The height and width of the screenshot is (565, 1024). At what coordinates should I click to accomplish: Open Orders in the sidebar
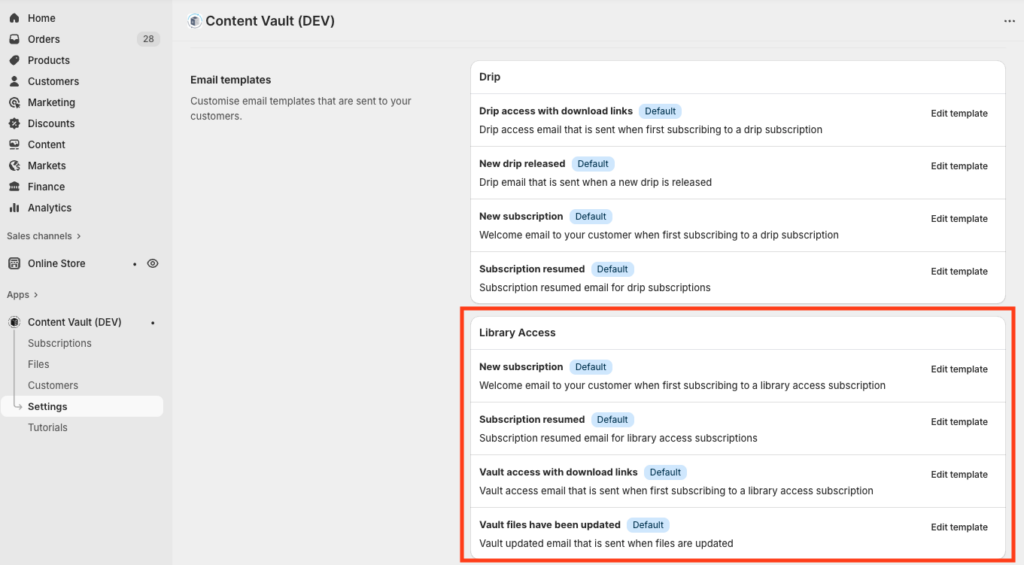tap(44, 39)
